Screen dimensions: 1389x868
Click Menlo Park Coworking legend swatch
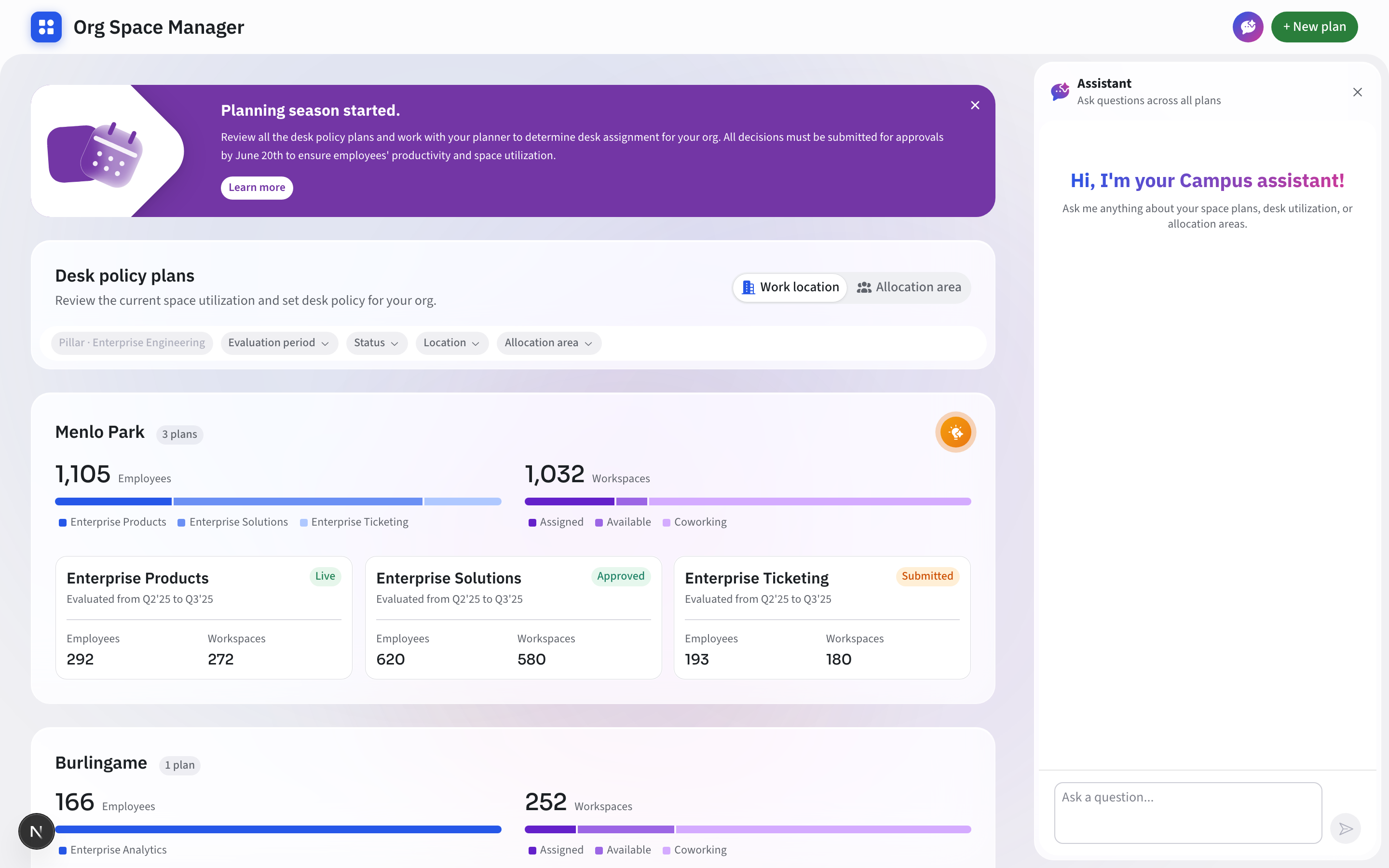tap(667, 522)
